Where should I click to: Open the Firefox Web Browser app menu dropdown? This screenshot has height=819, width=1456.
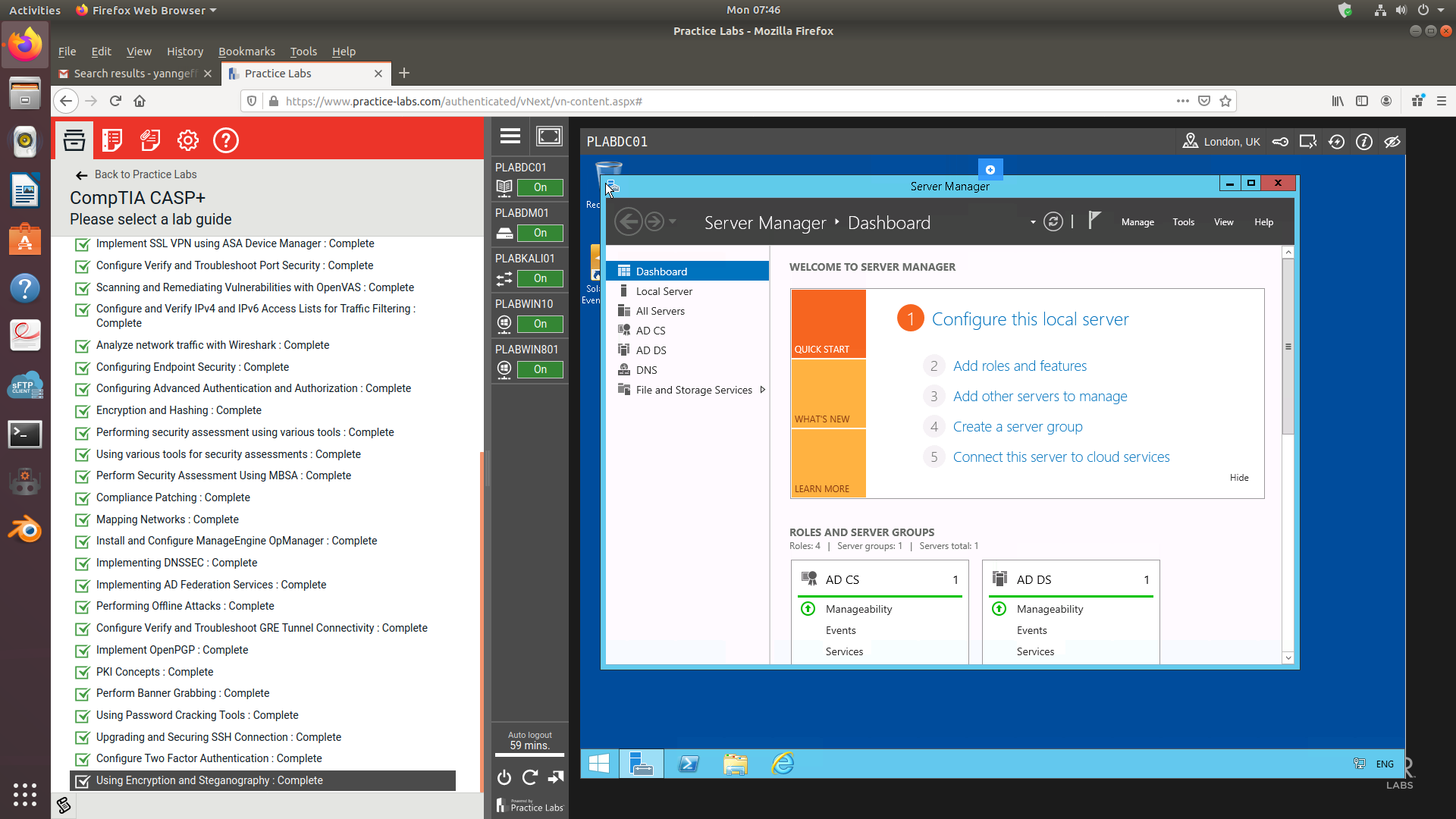tap(147, 10)
